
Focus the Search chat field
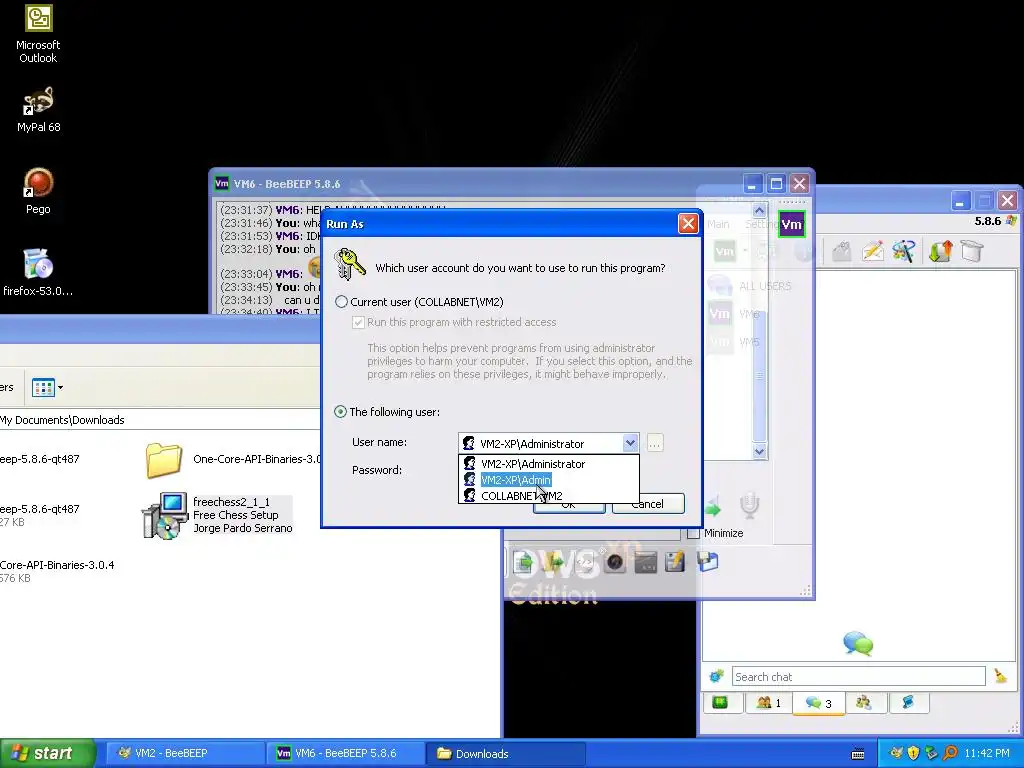858,677
